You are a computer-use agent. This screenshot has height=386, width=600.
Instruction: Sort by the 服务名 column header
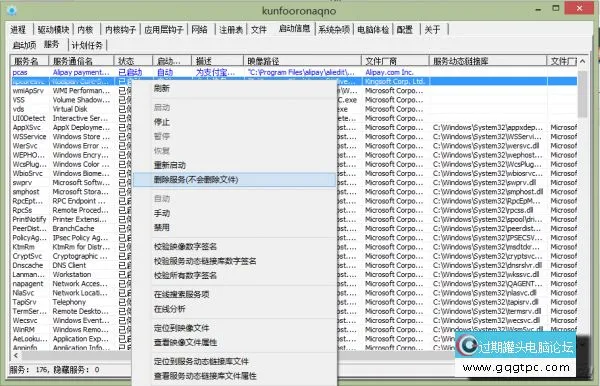tap(29, 61)
